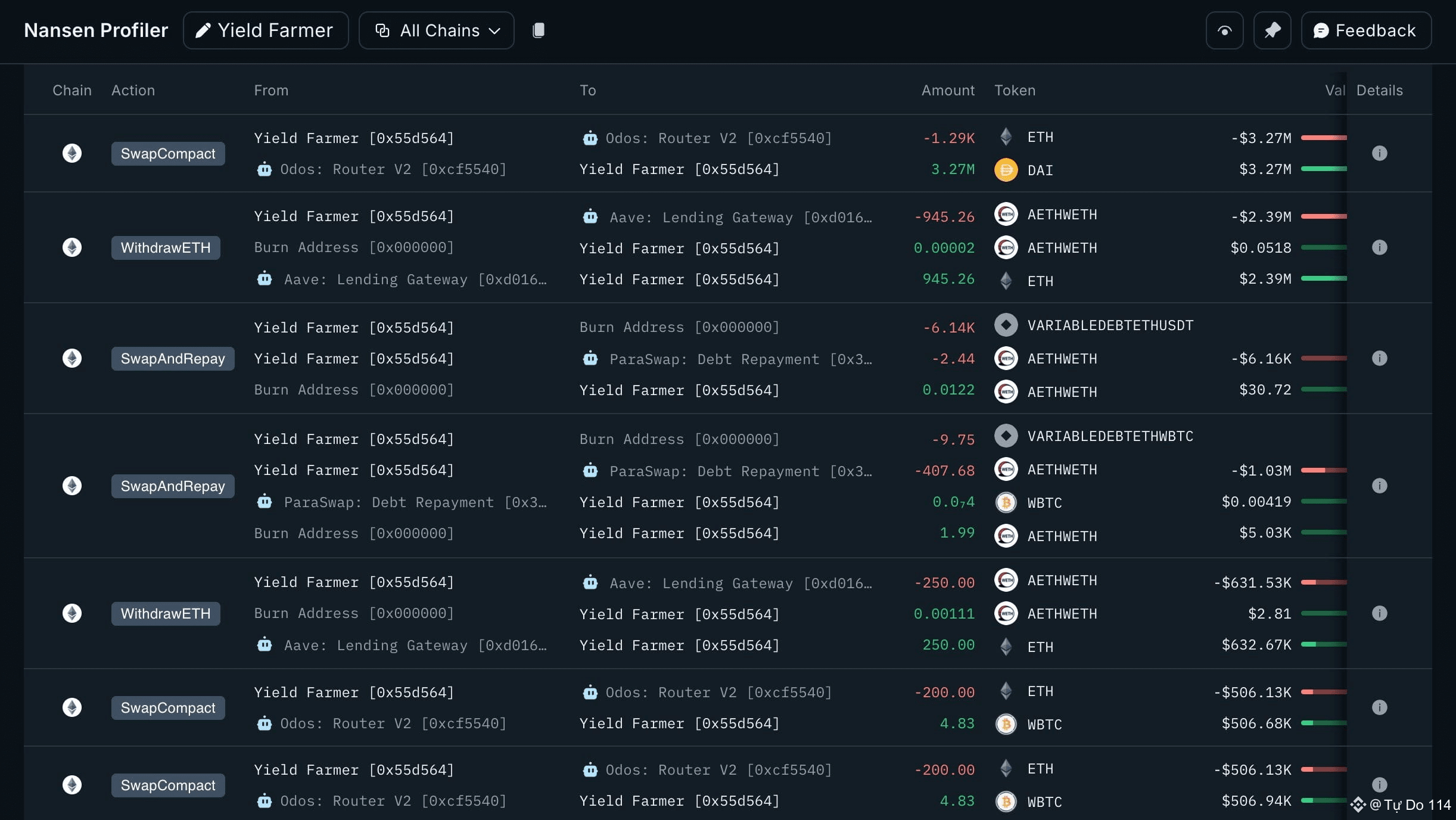Open details info for the 250.00 WithdrawETH row
This screenshot has width=1456, height=820.
pyautogui.click(x=1379, y=613)
